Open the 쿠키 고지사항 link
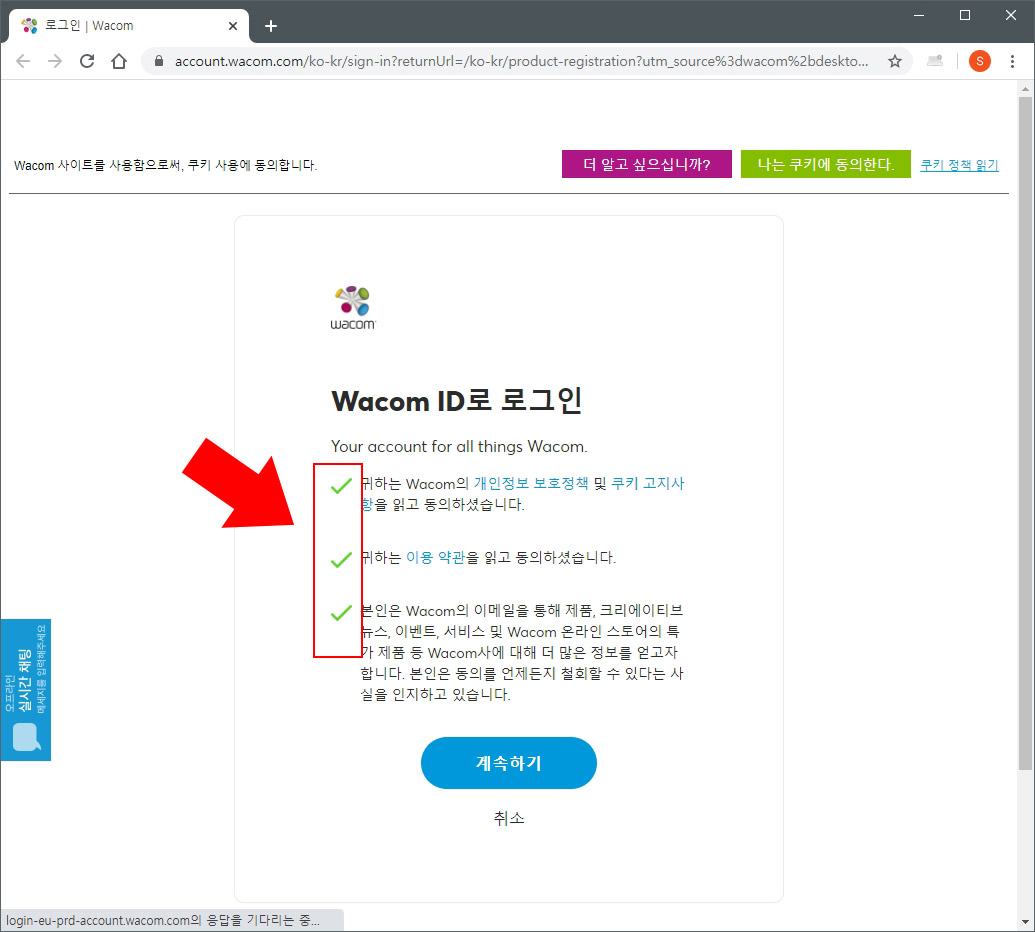 [x=648, y=483]
